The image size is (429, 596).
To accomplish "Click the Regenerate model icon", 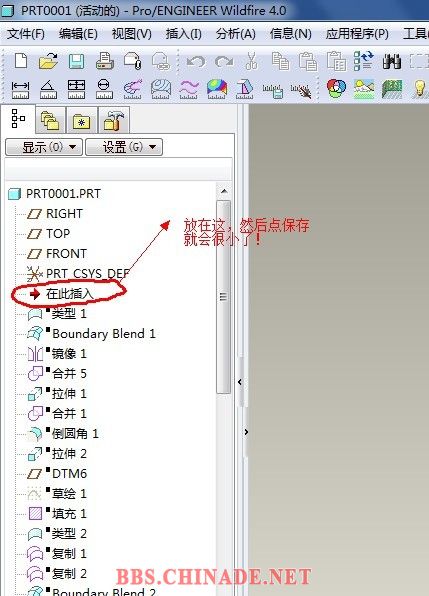I will pyautogui.click(x=364, y=61).
